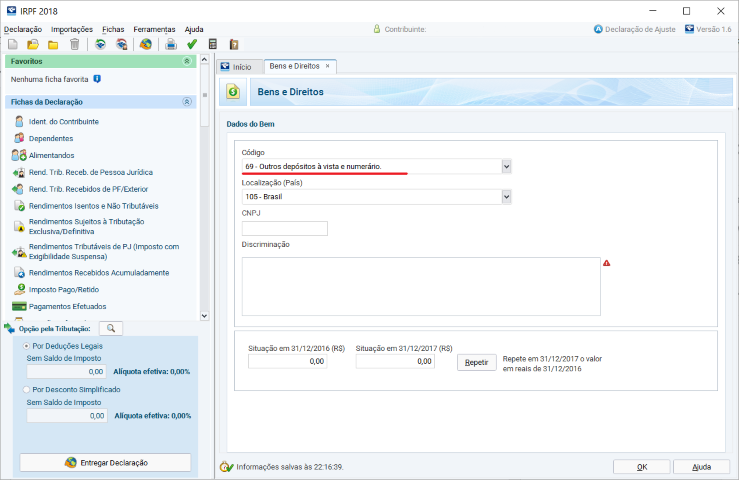
Task: Switch to the Início tab
Action: pos(239,66)
